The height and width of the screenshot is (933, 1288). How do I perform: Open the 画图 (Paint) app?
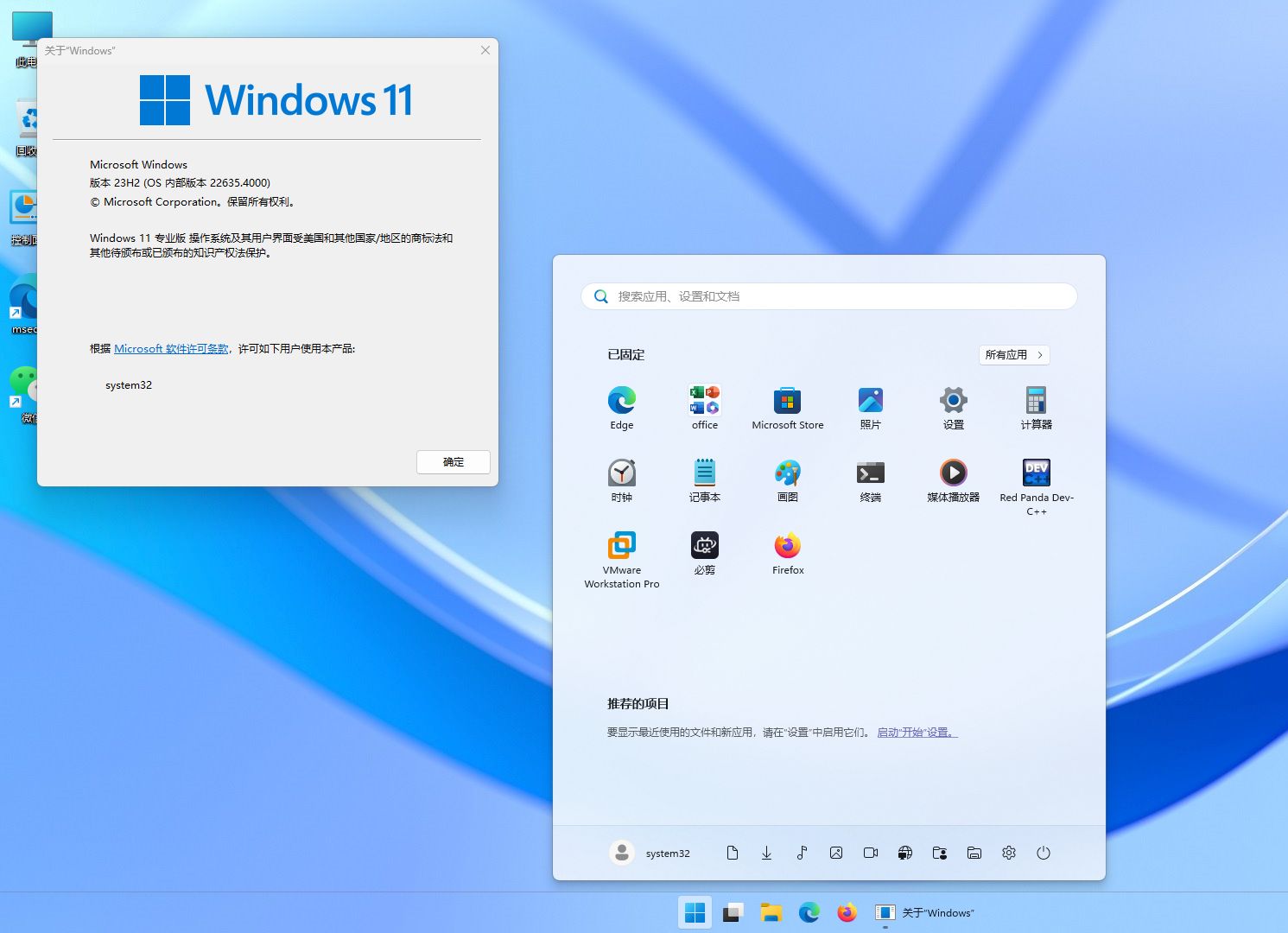[787, 473]
